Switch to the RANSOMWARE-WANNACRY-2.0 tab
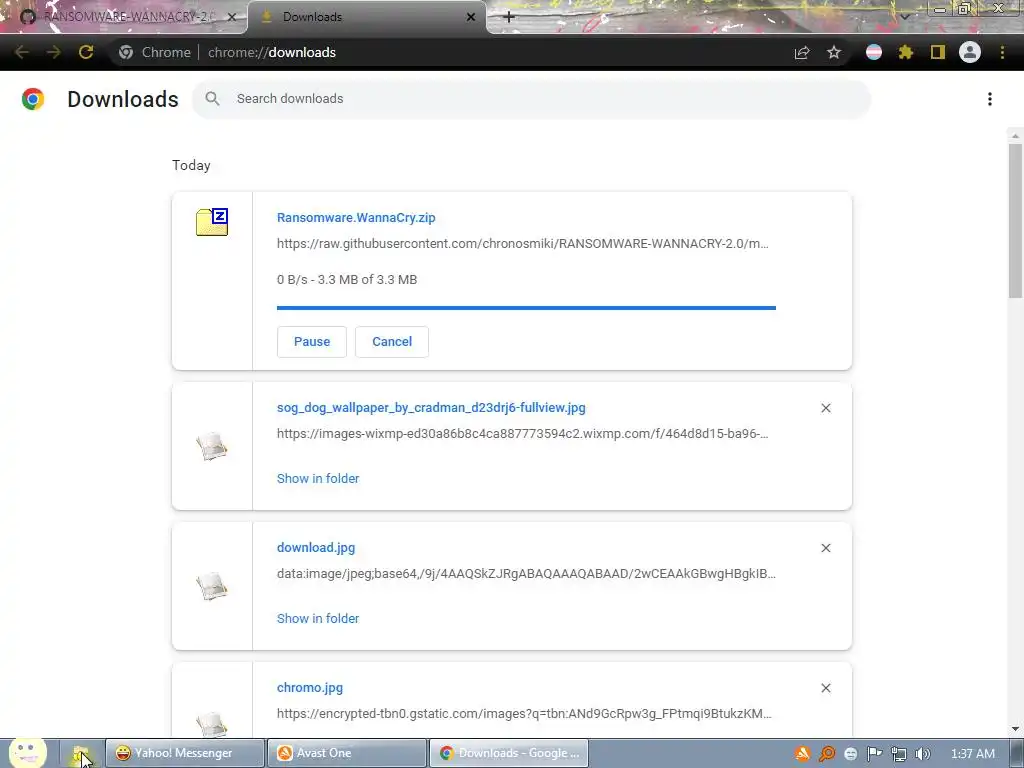 point(124,17)
